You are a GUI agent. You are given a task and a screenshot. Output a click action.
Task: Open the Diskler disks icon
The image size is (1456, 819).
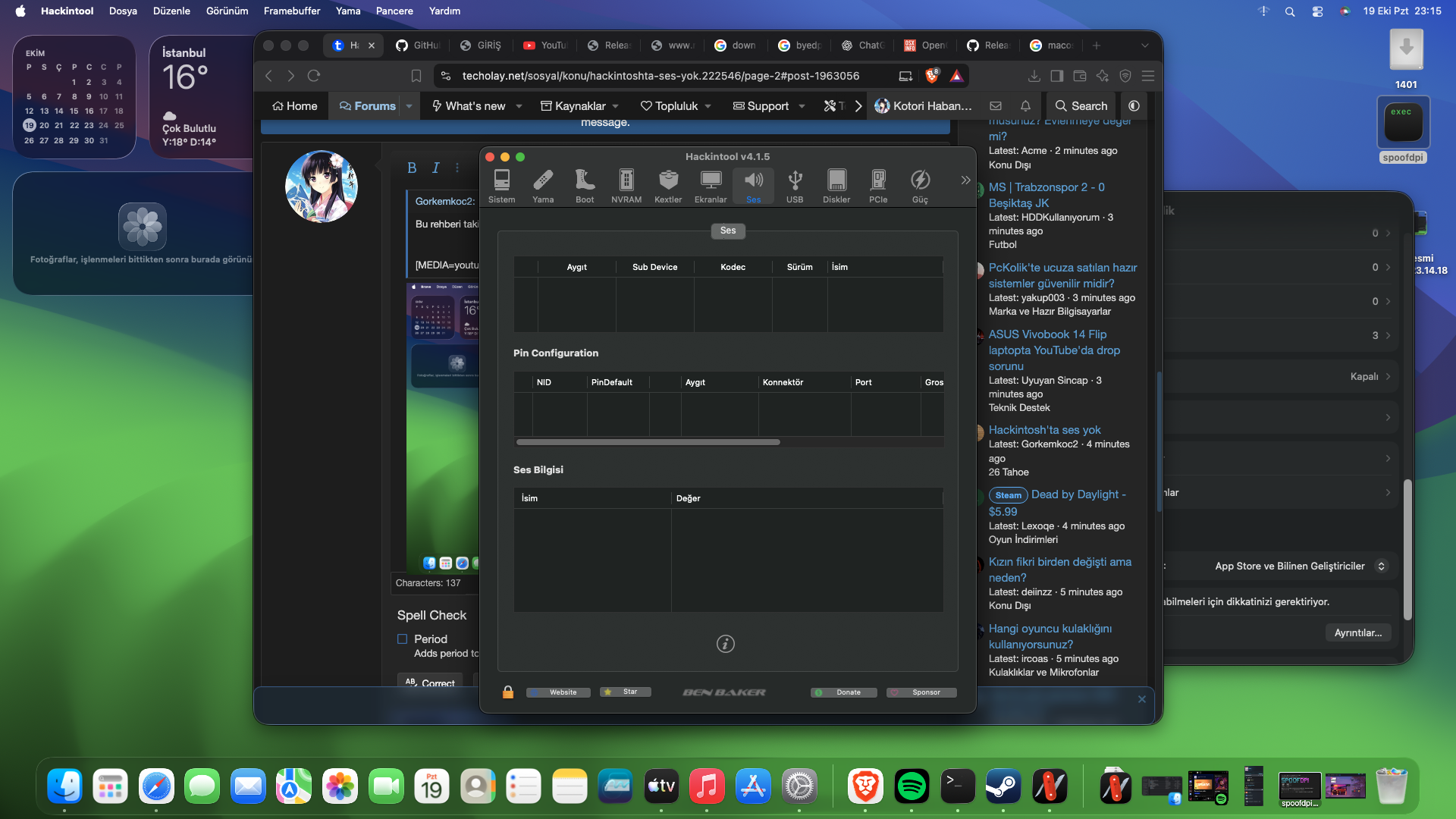tap(836, 186)
